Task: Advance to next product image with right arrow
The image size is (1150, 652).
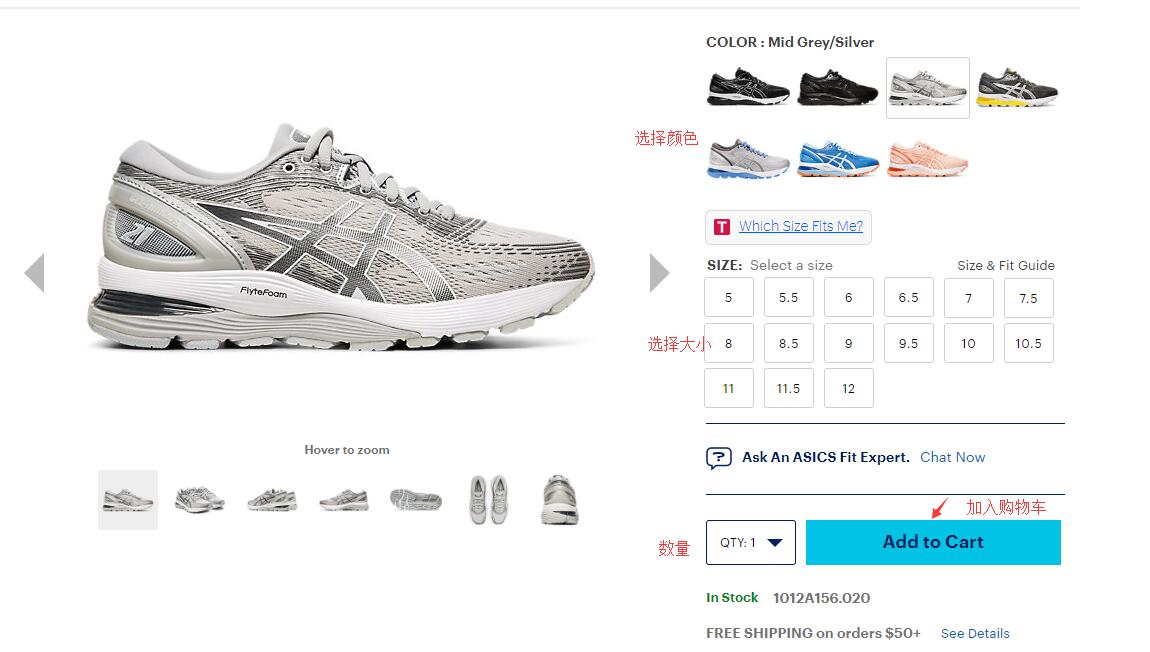Action: pyautogui.click(x=659, y=273)
